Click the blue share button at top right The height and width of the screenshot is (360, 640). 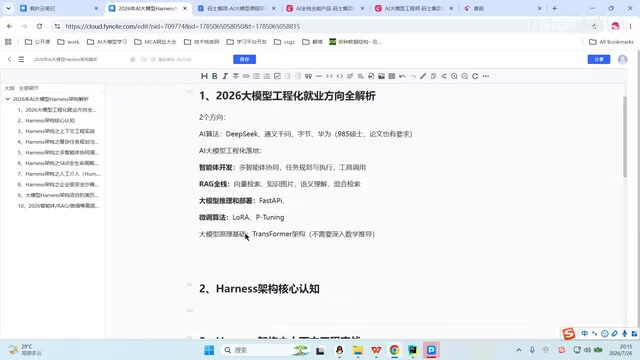tap(599, 60)
